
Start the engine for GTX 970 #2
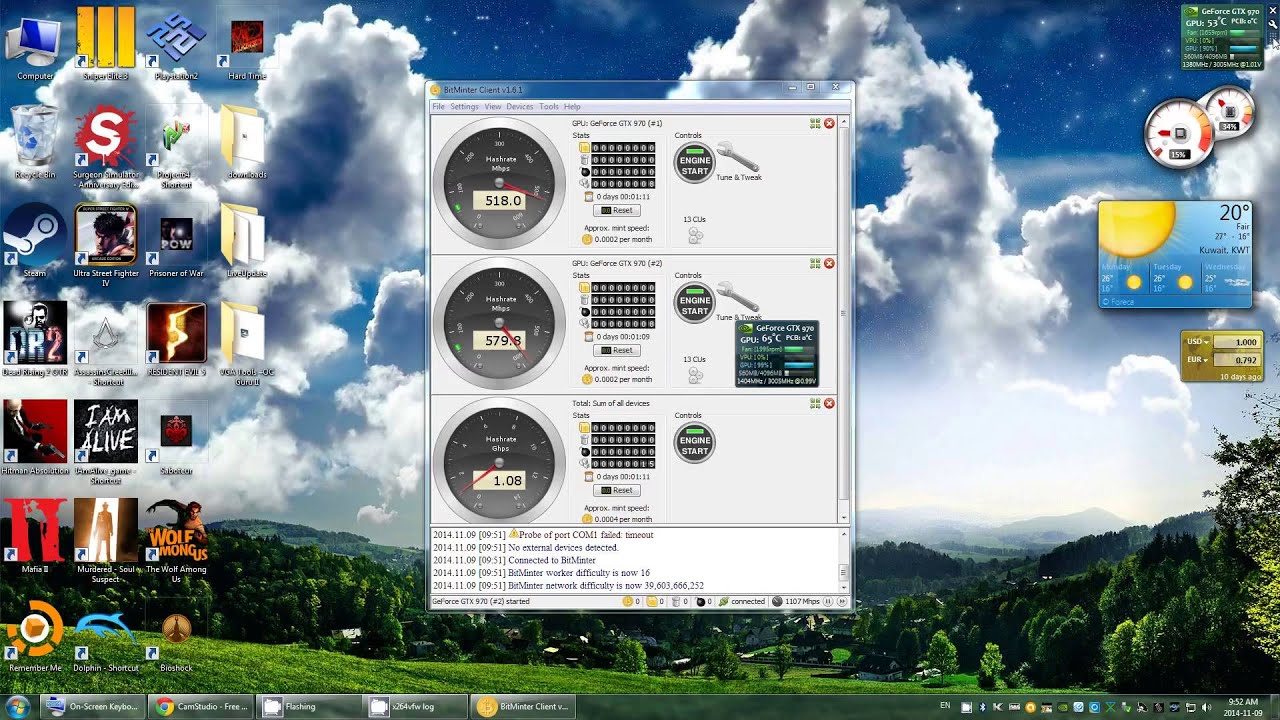click(695, 304)
